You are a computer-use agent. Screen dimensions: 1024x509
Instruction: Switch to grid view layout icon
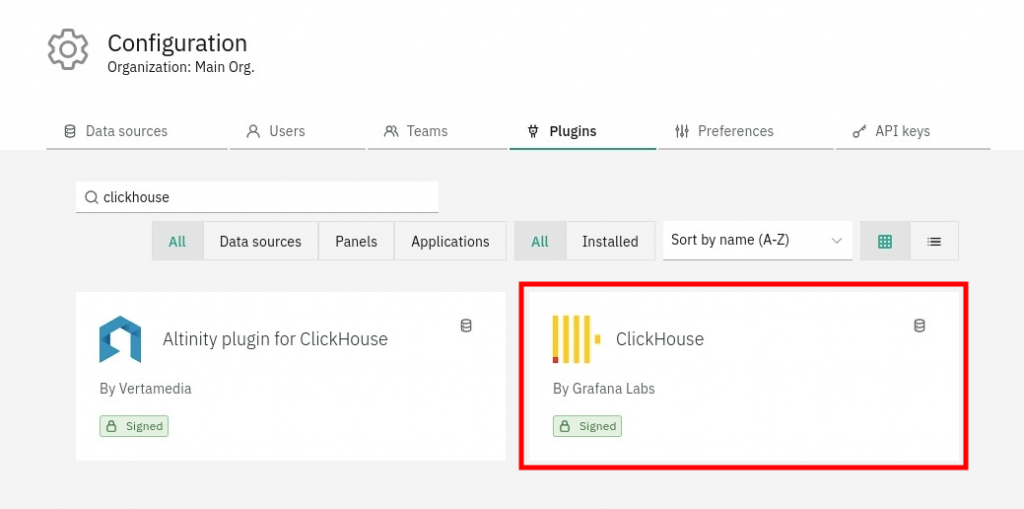coord(884,241)
